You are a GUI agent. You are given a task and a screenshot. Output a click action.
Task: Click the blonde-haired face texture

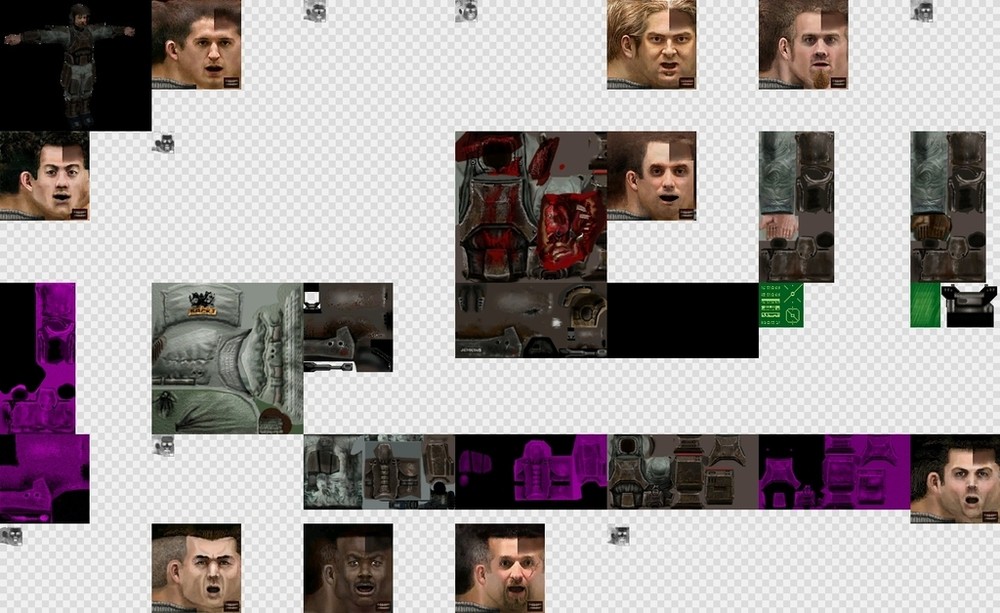point(651,44)
